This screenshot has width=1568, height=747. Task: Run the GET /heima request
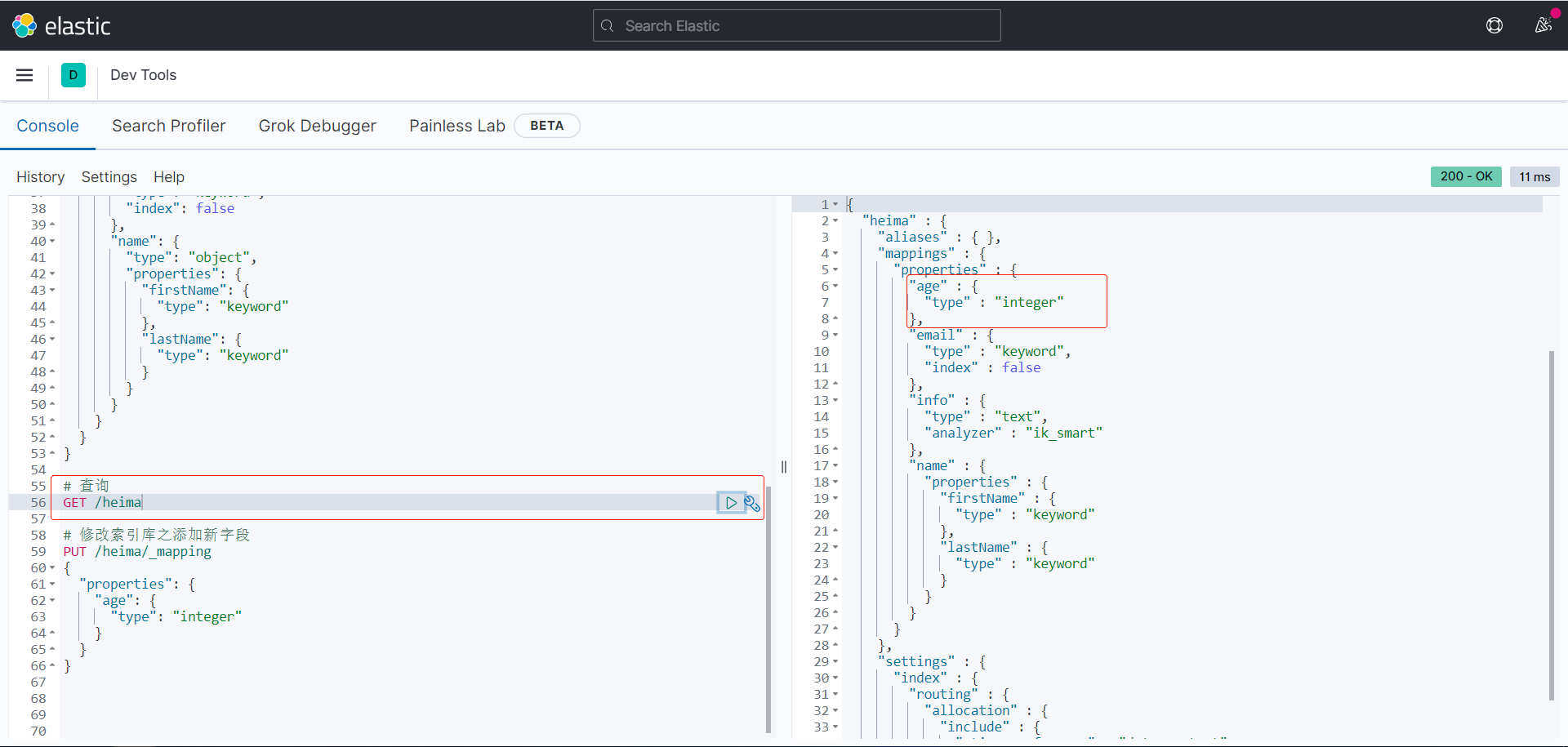coord(731,503)
